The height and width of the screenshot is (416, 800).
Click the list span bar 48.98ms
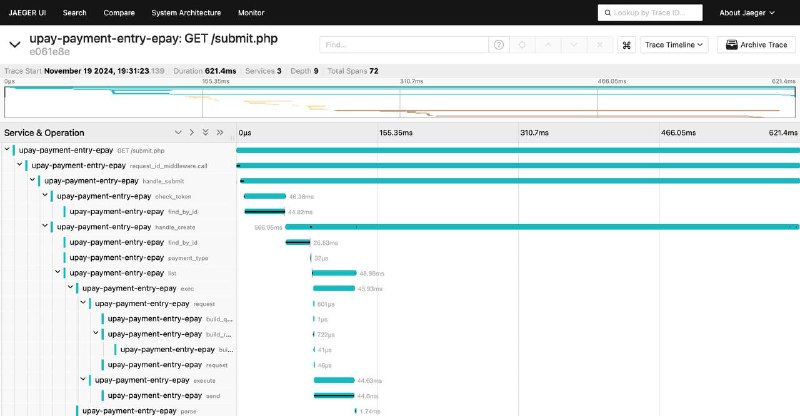[334, 273]
